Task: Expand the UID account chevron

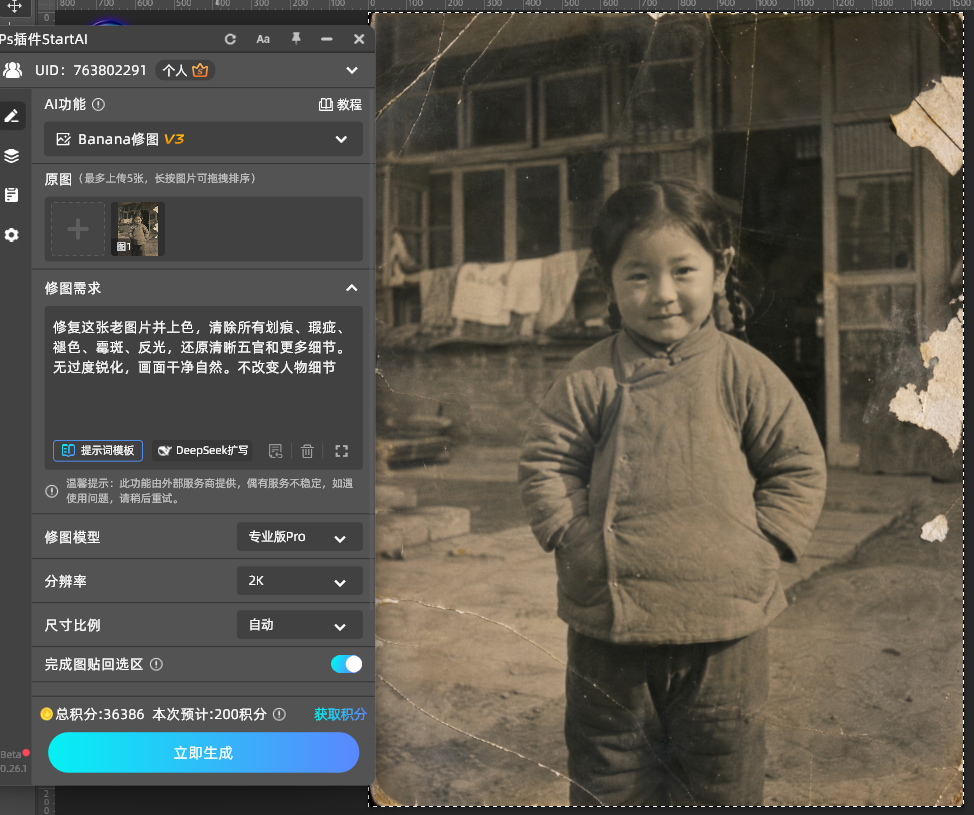Action: [352, 70]
